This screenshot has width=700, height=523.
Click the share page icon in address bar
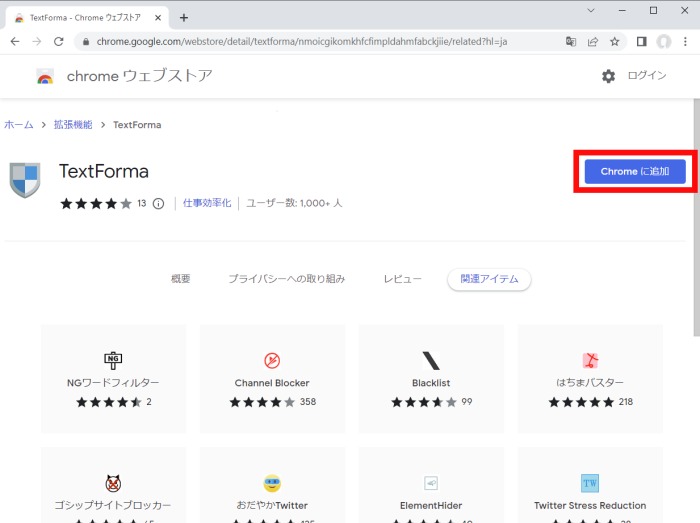[x=593, y=42]
